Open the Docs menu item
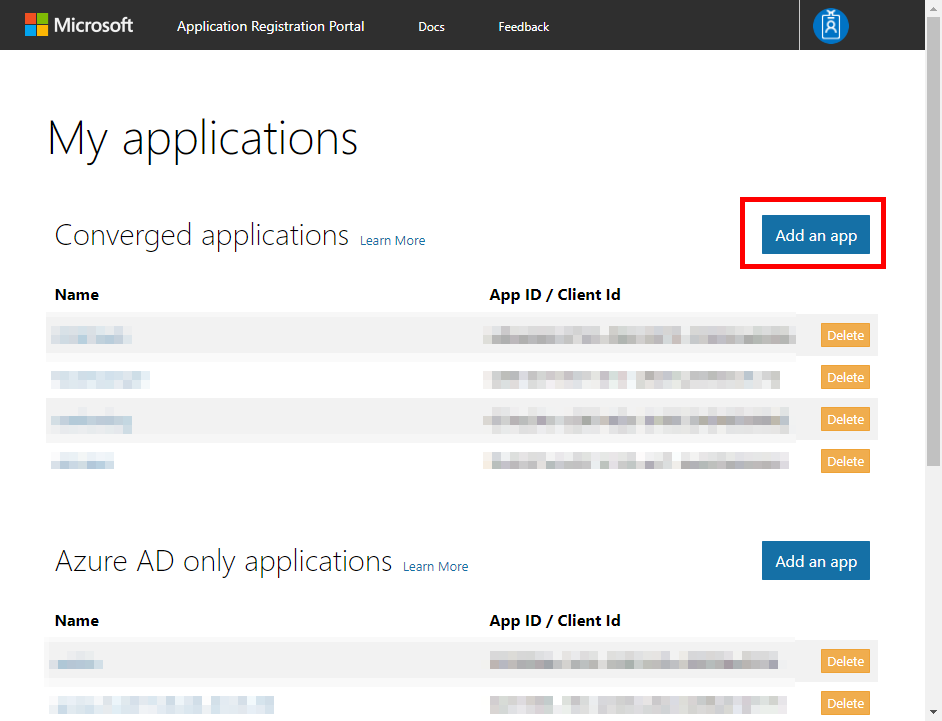 pyautogui.click(x=431, y=26)
